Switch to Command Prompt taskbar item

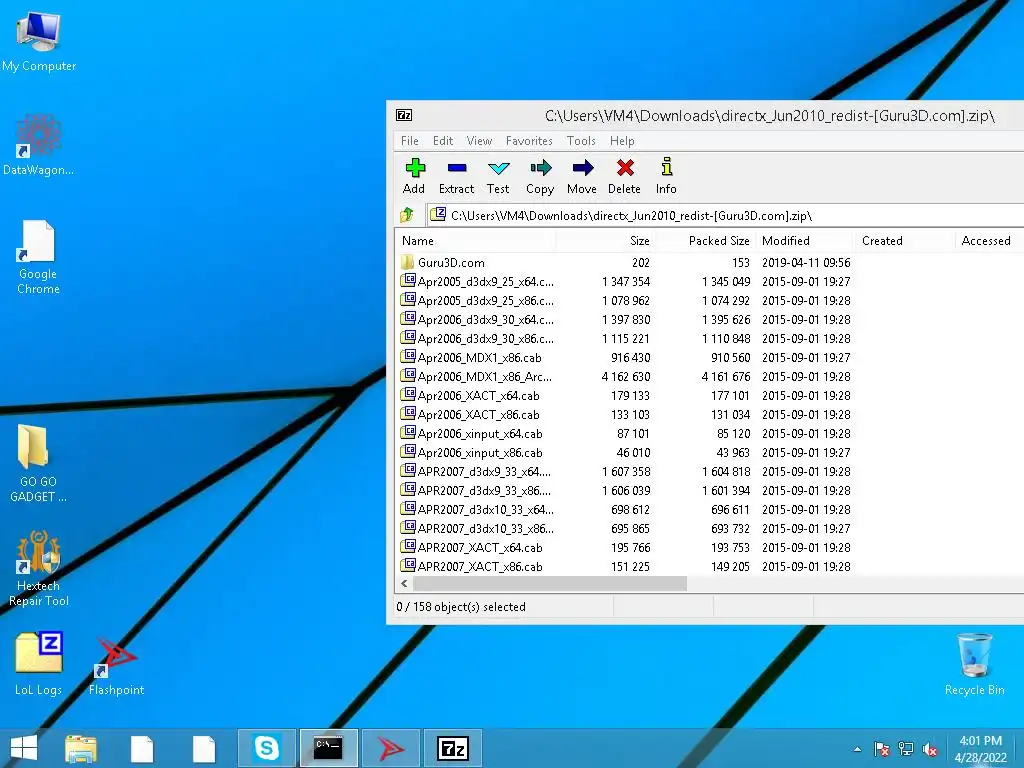pos(328,748)
